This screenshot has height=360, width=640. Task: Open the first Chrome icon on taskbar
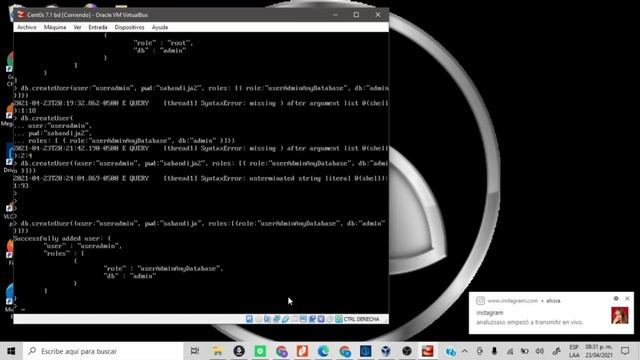(282, 351)
